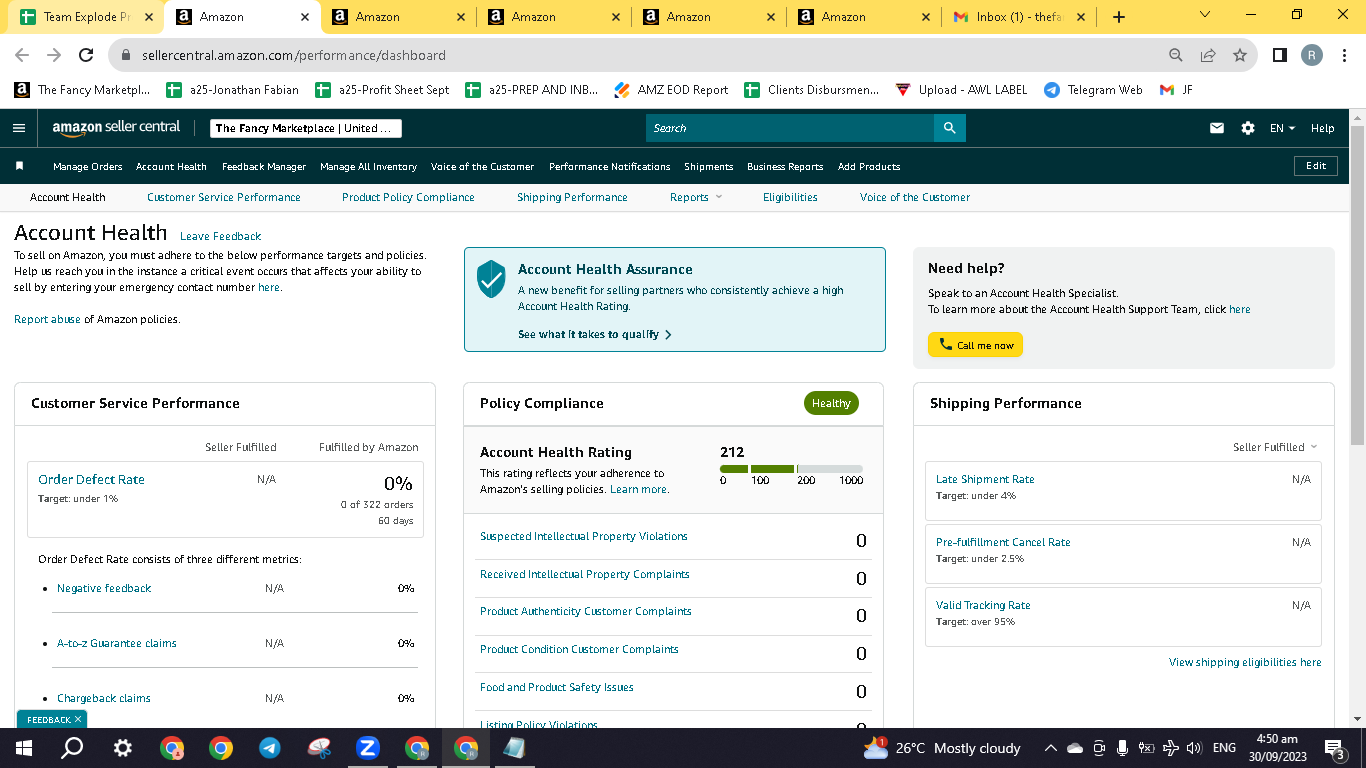1366x768 pixels.
Task: Click the 212 Account Health Rating value
Action: click(x=732, y=452)
